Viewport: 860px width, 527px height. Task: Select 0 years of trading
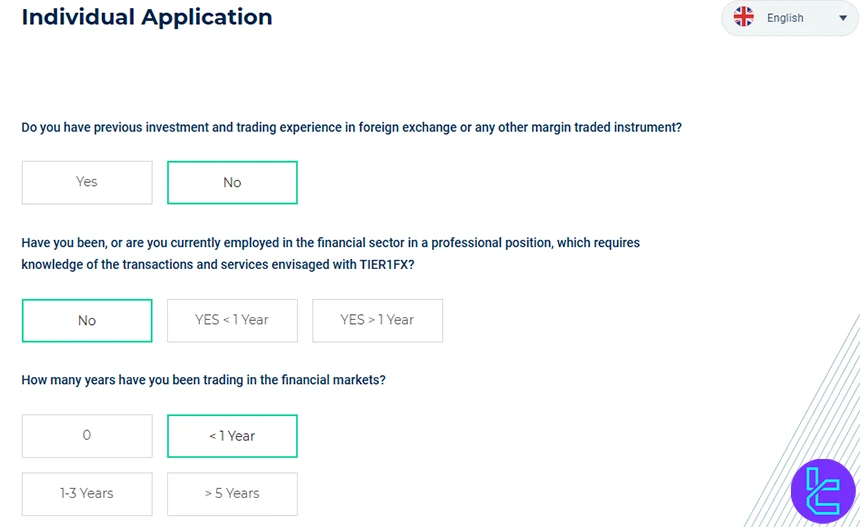(87, 435)
